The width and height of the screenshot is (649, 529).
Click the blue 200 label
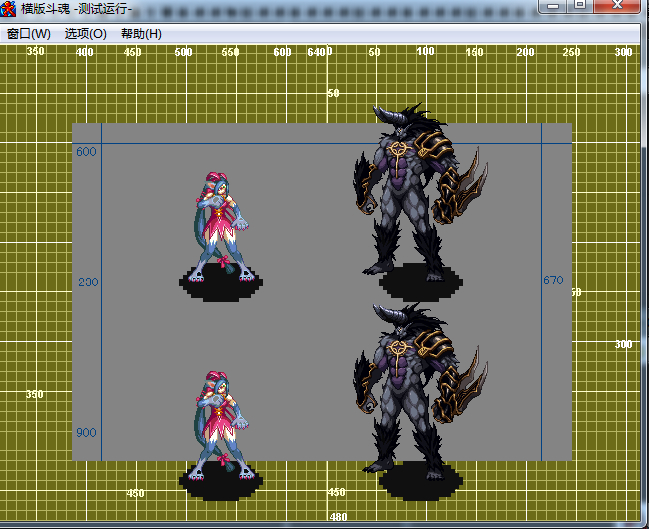click(88, 282)
